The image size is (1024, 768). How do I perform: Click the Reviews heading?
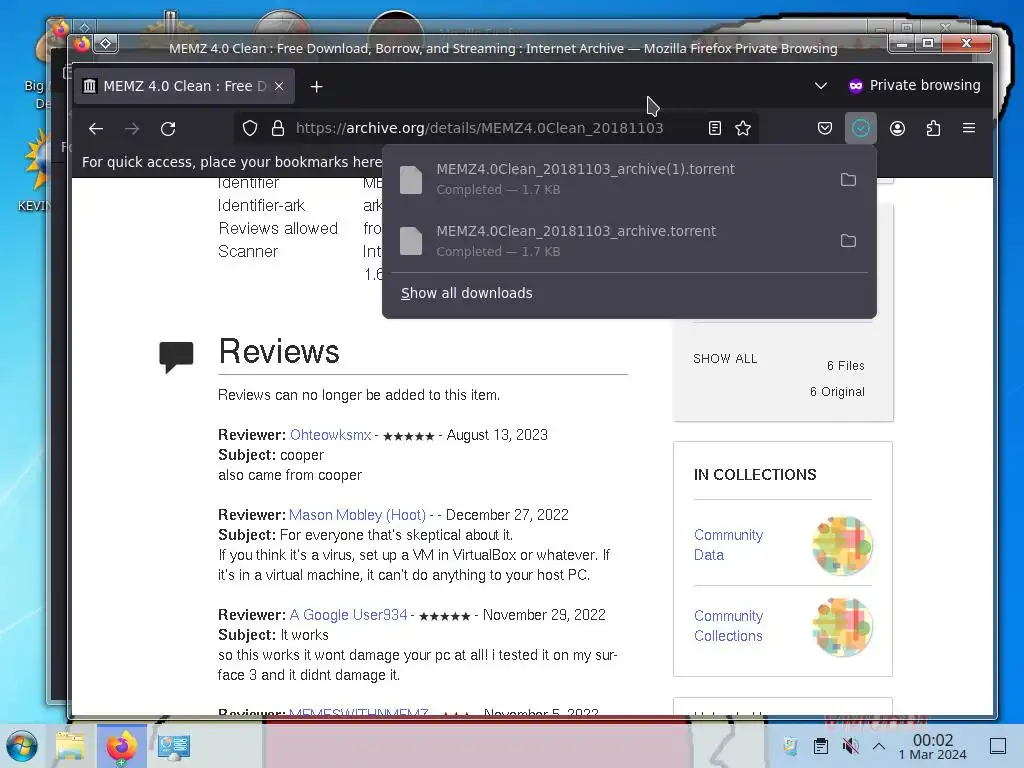[279, 351]
